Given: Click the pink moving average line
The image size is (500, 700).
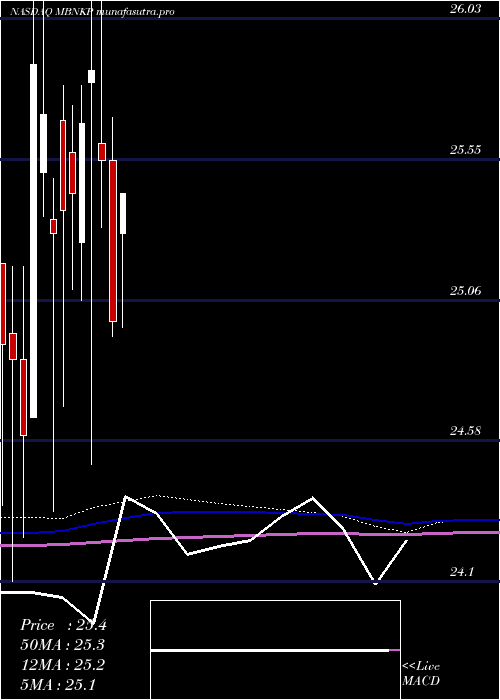Looking at the screenshot, I should pyautogui.click(x=250, y=536).
